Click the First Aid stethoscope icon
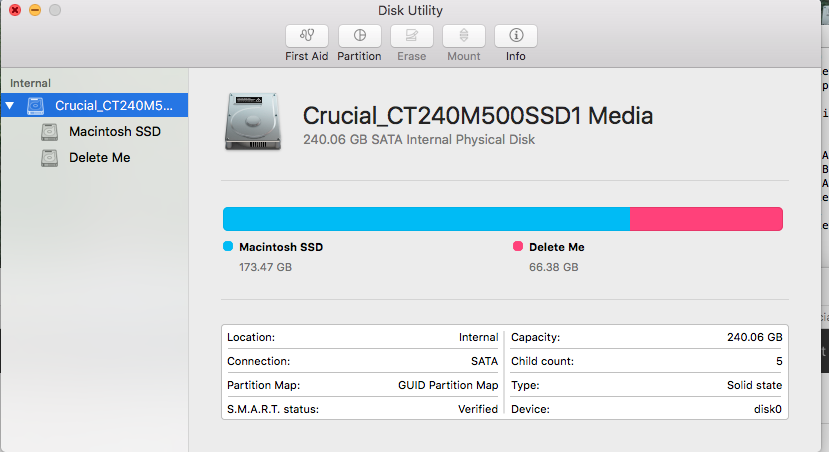This screenshot has width=829, height=452. (306, 35)
